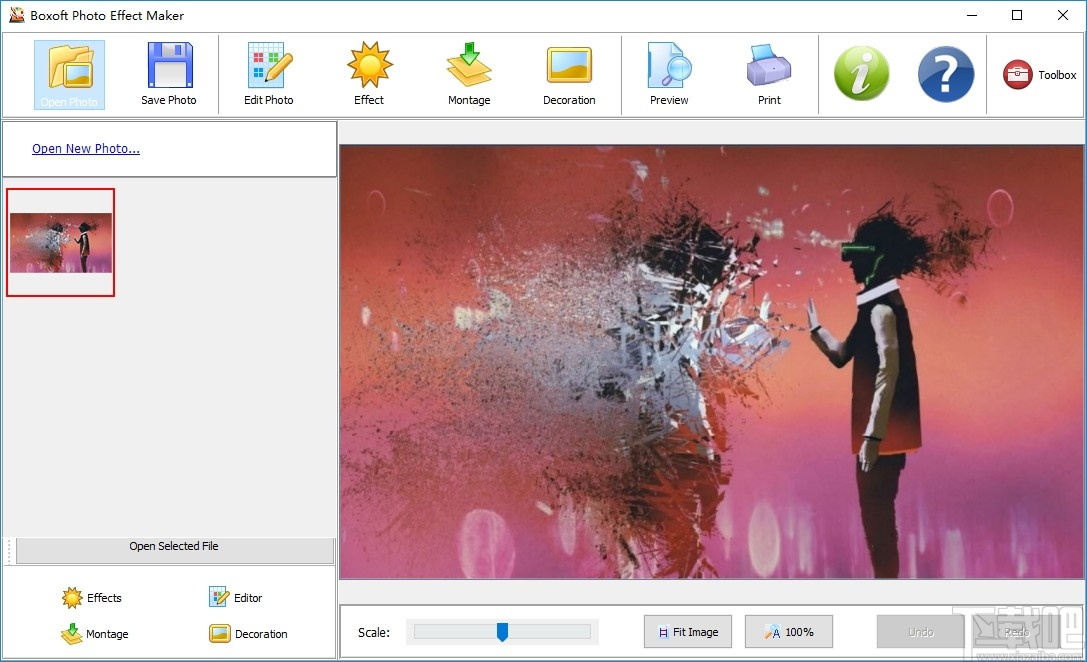The width and height of the screenshot is (1087, 662).
Task: Select Effects in the bottom-left panel
Action: click(92, 597)
